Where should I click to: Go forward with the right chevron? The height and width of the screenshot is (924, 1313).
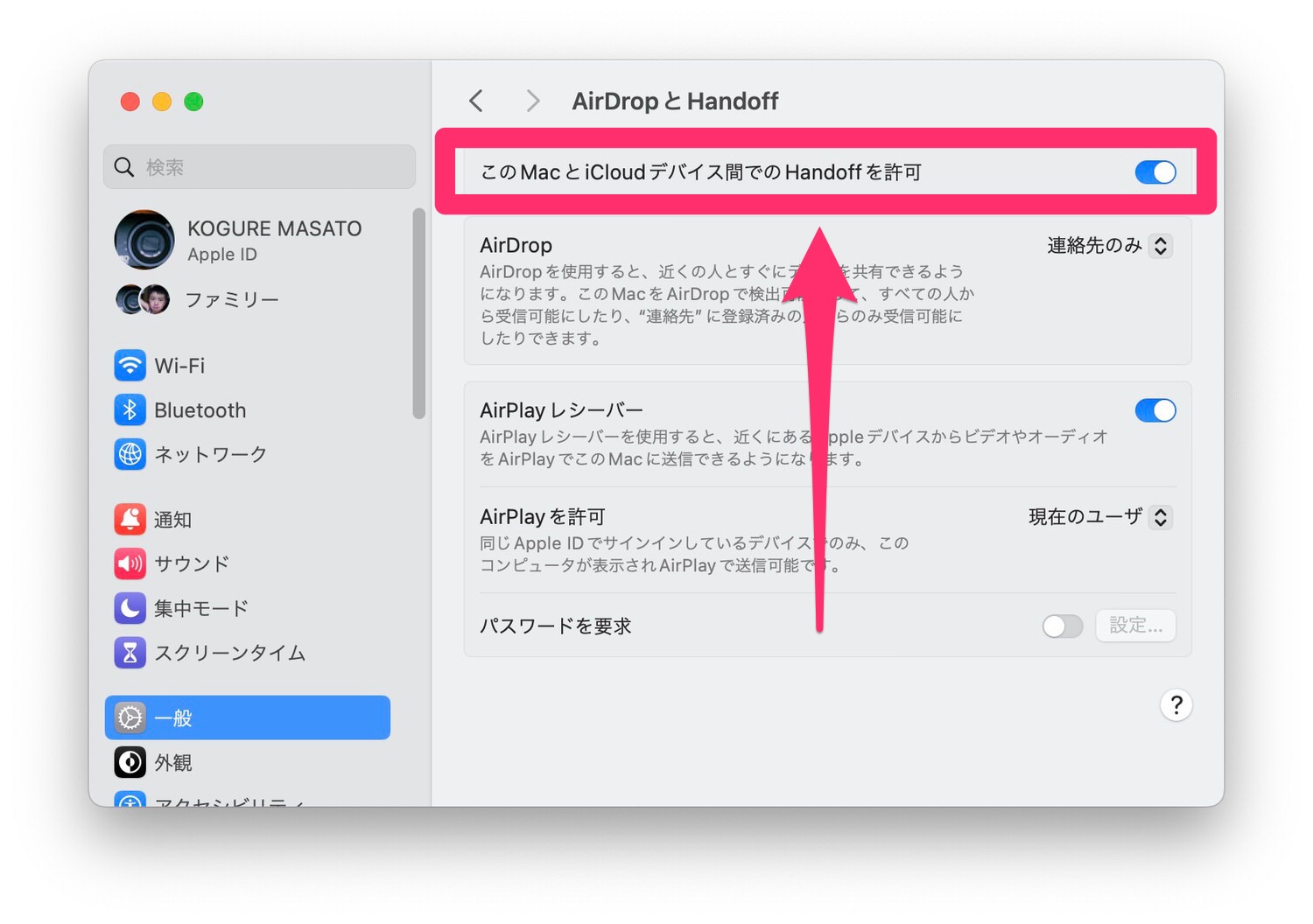pyautogui.click(x=532, y=101)
